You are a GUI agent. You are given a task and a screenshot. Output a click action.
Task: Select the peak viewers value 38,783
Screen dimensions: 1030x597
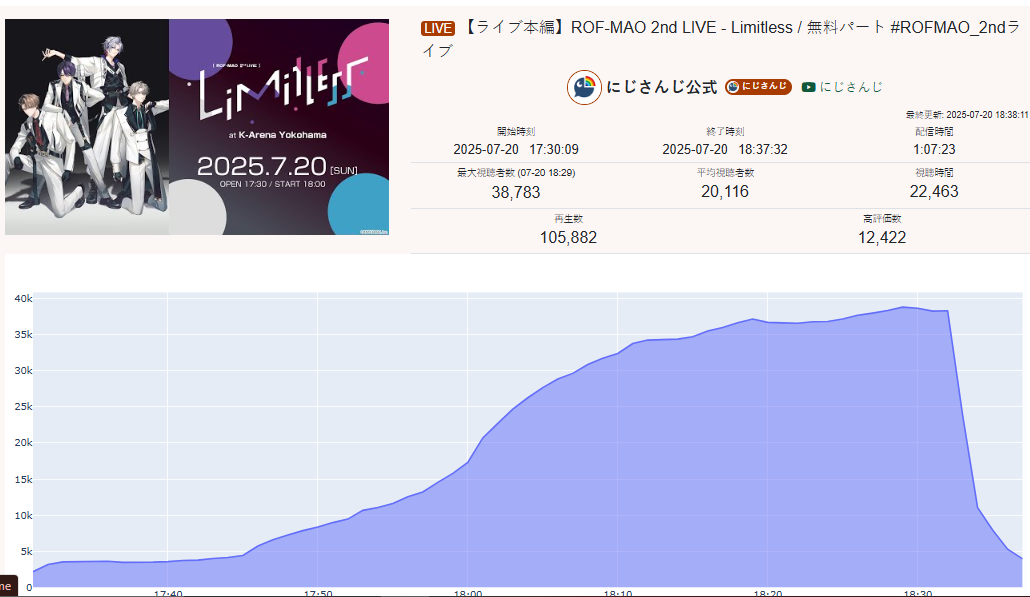[x=516, y=192]
